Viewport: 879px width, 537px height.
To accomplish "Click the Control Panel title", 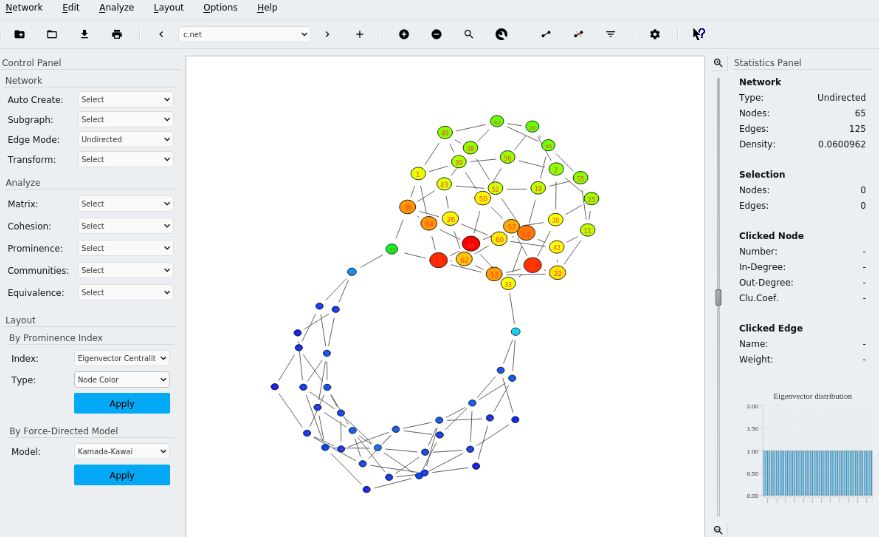I will (x=31, y=63).
